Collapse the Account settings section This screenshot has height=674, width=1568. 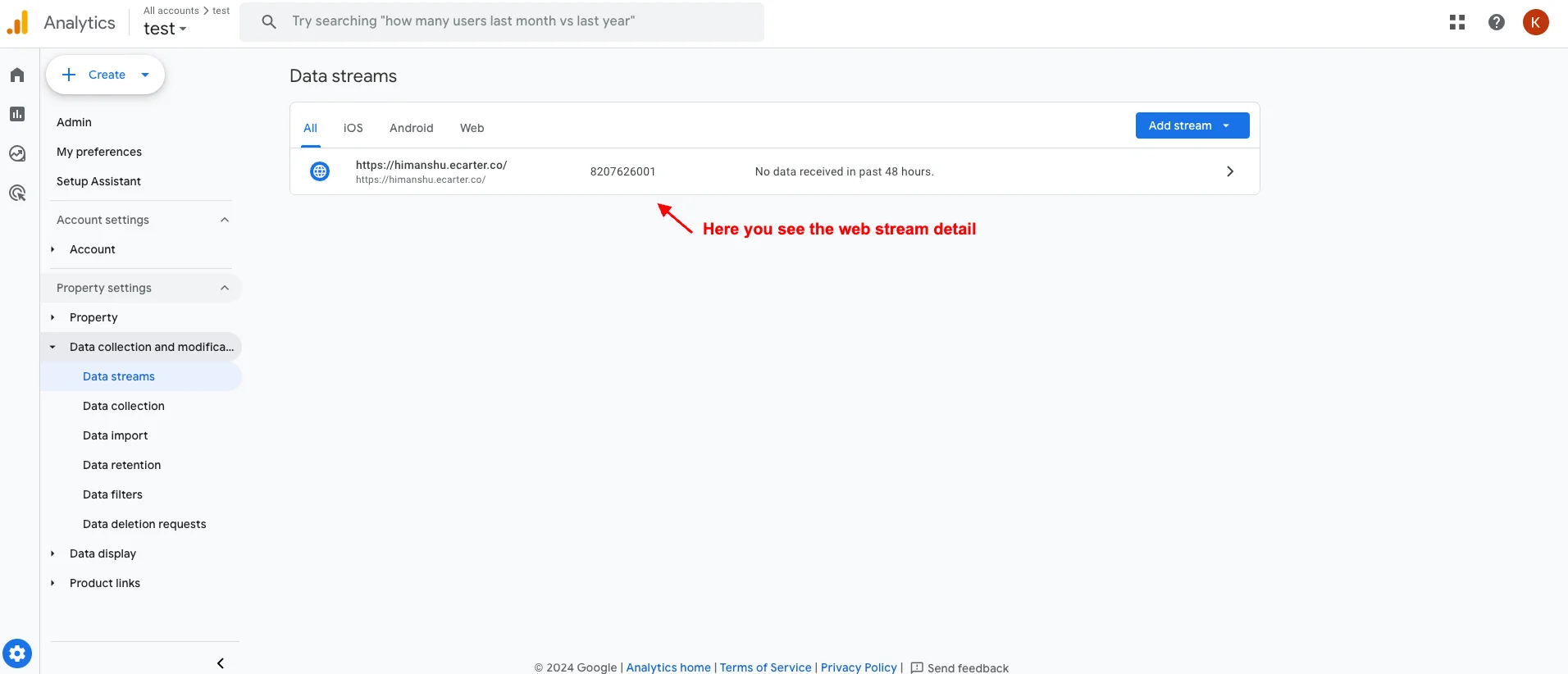coord(224,220)
